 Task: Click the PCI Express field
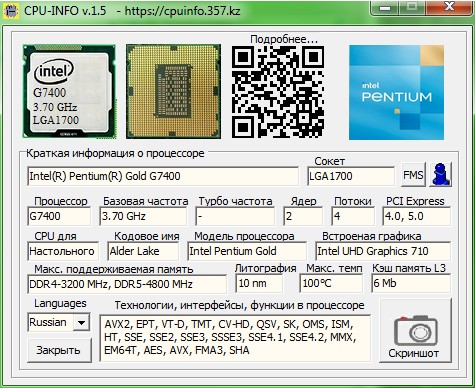point(417,216)
